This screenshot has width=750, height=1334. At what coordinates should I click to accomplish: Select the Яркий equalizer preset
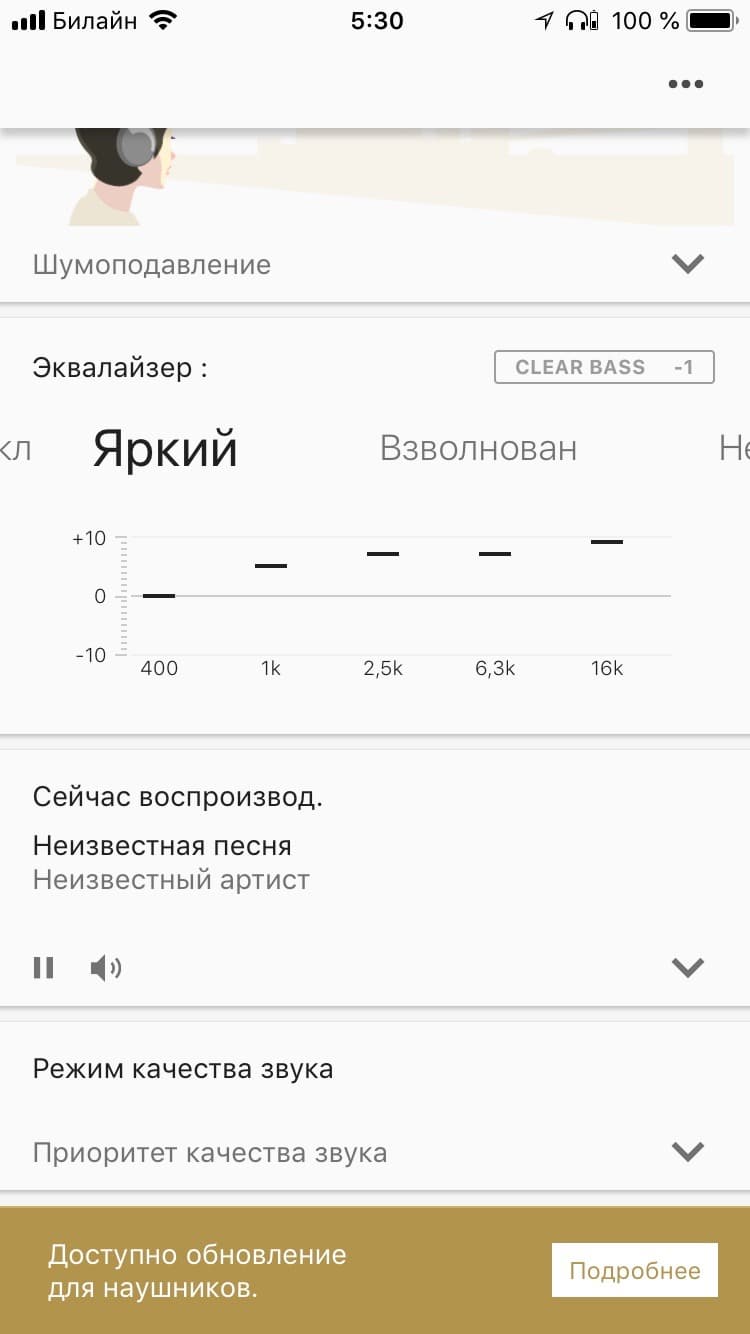pos(165,449)
